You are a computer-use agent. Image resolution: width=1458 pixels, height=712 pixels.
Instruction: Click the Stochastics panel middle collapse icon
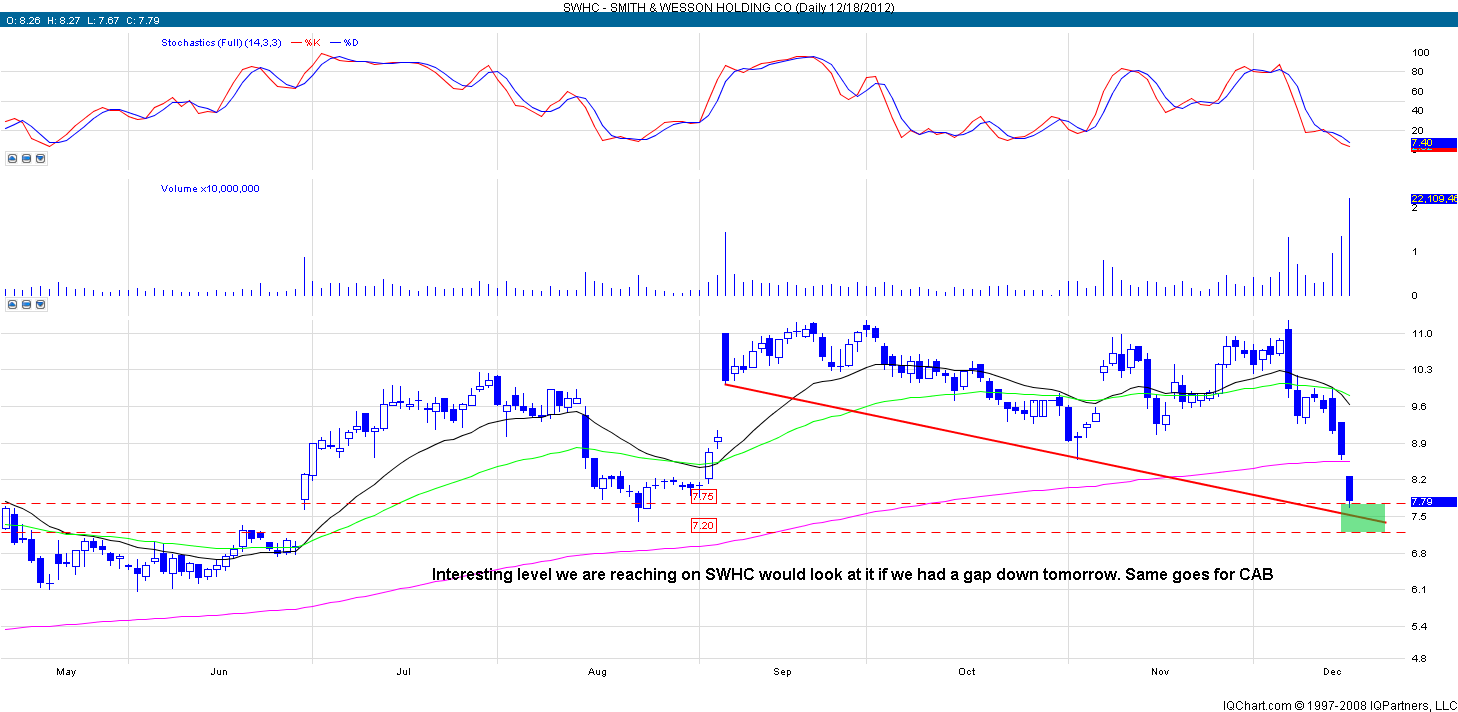26,158
